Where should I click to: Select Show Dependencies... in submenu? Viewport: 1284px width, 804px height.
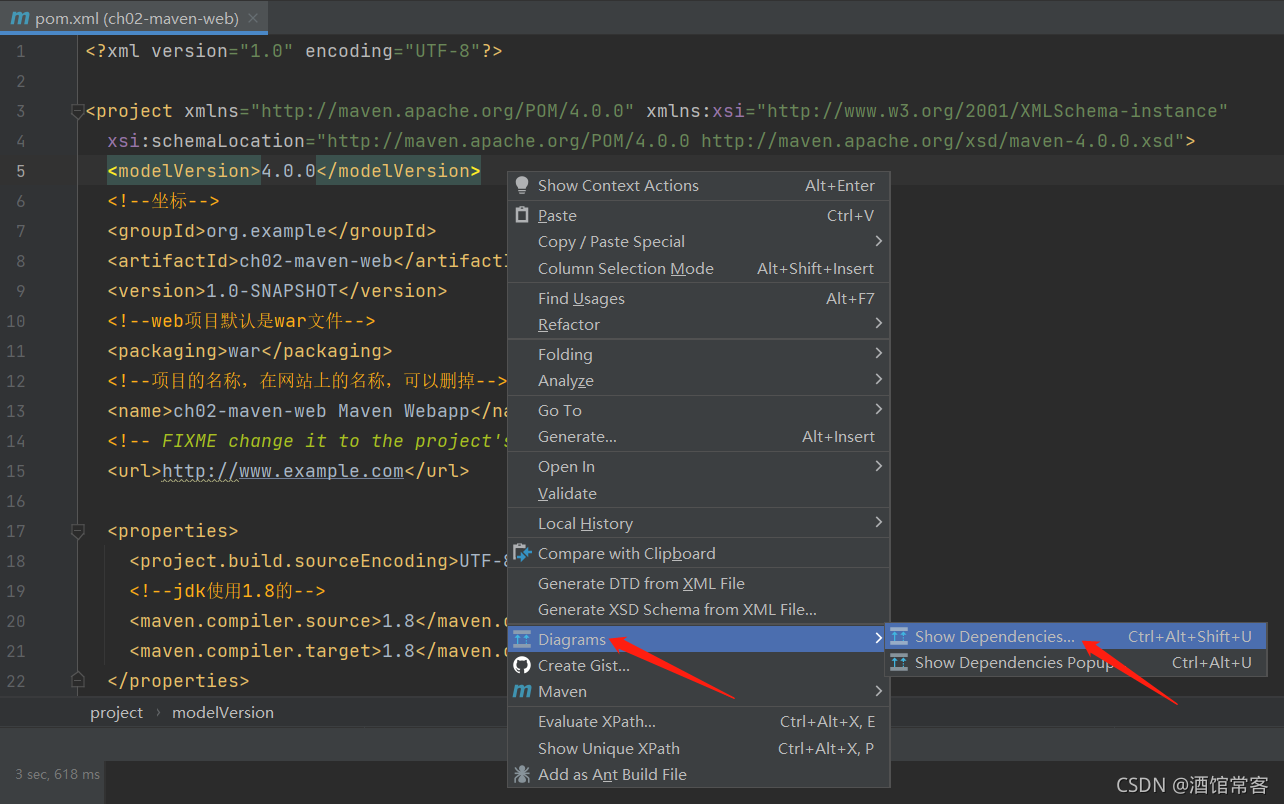coord(1076,636)
